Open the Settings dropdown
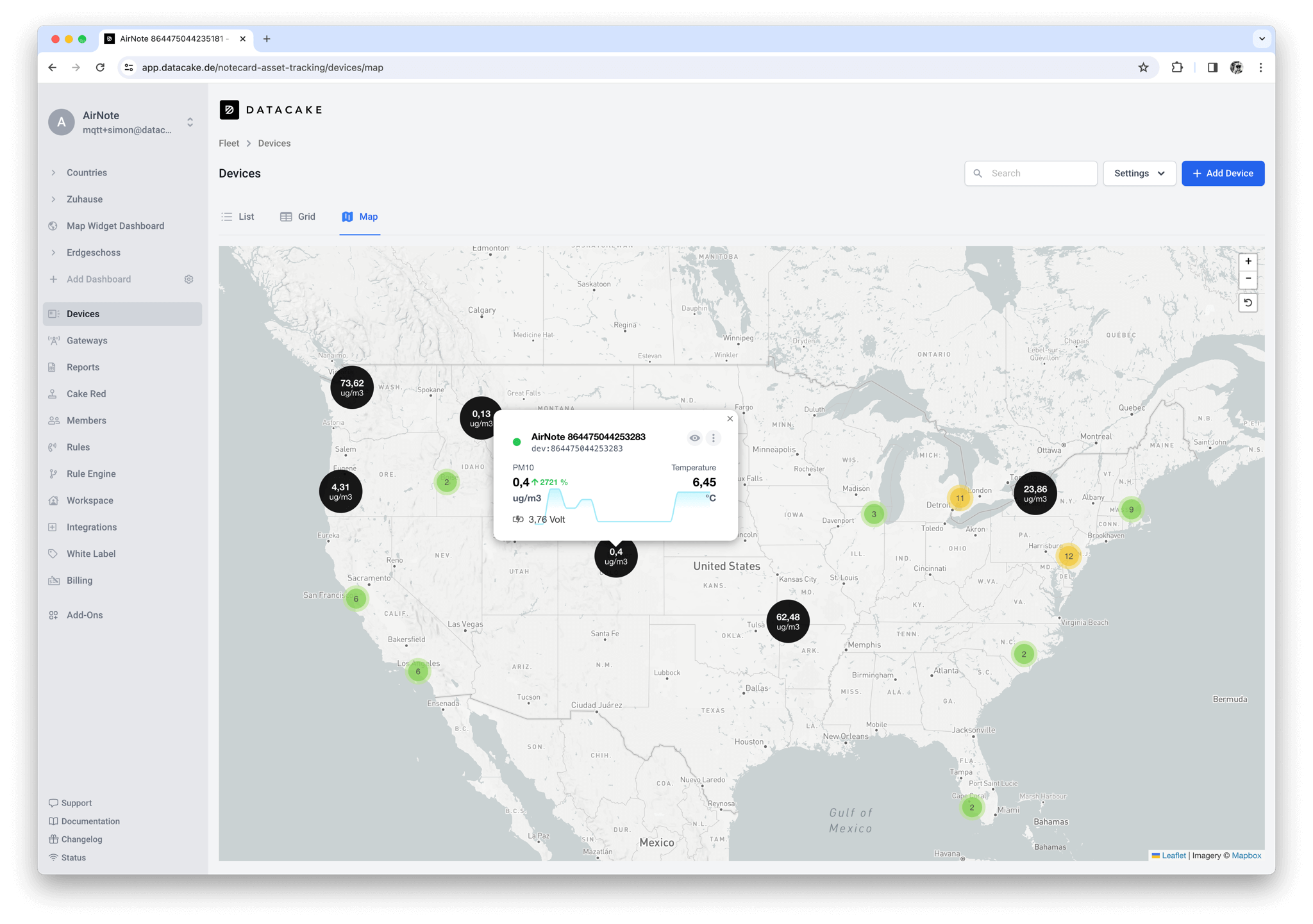1313x924 pixels. coord(1139,174)
